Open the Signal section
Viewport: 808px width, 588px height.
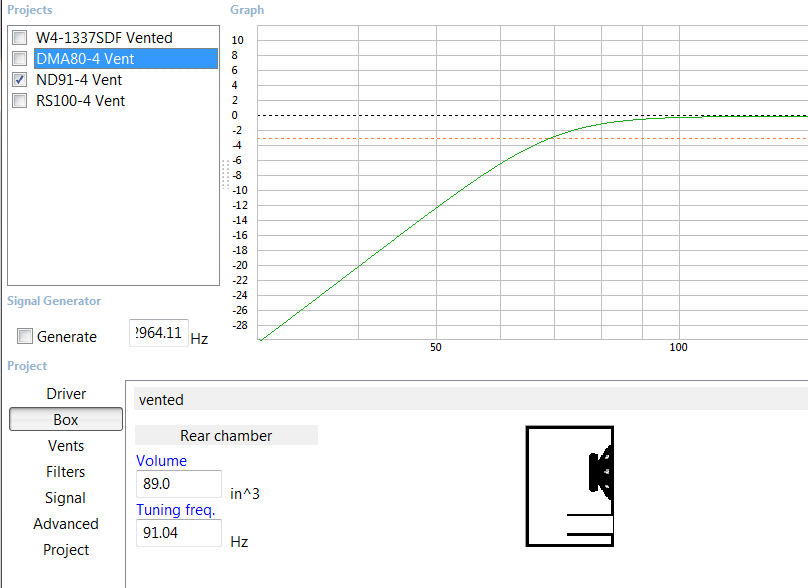pyautogui.click(x=66, y=498)
